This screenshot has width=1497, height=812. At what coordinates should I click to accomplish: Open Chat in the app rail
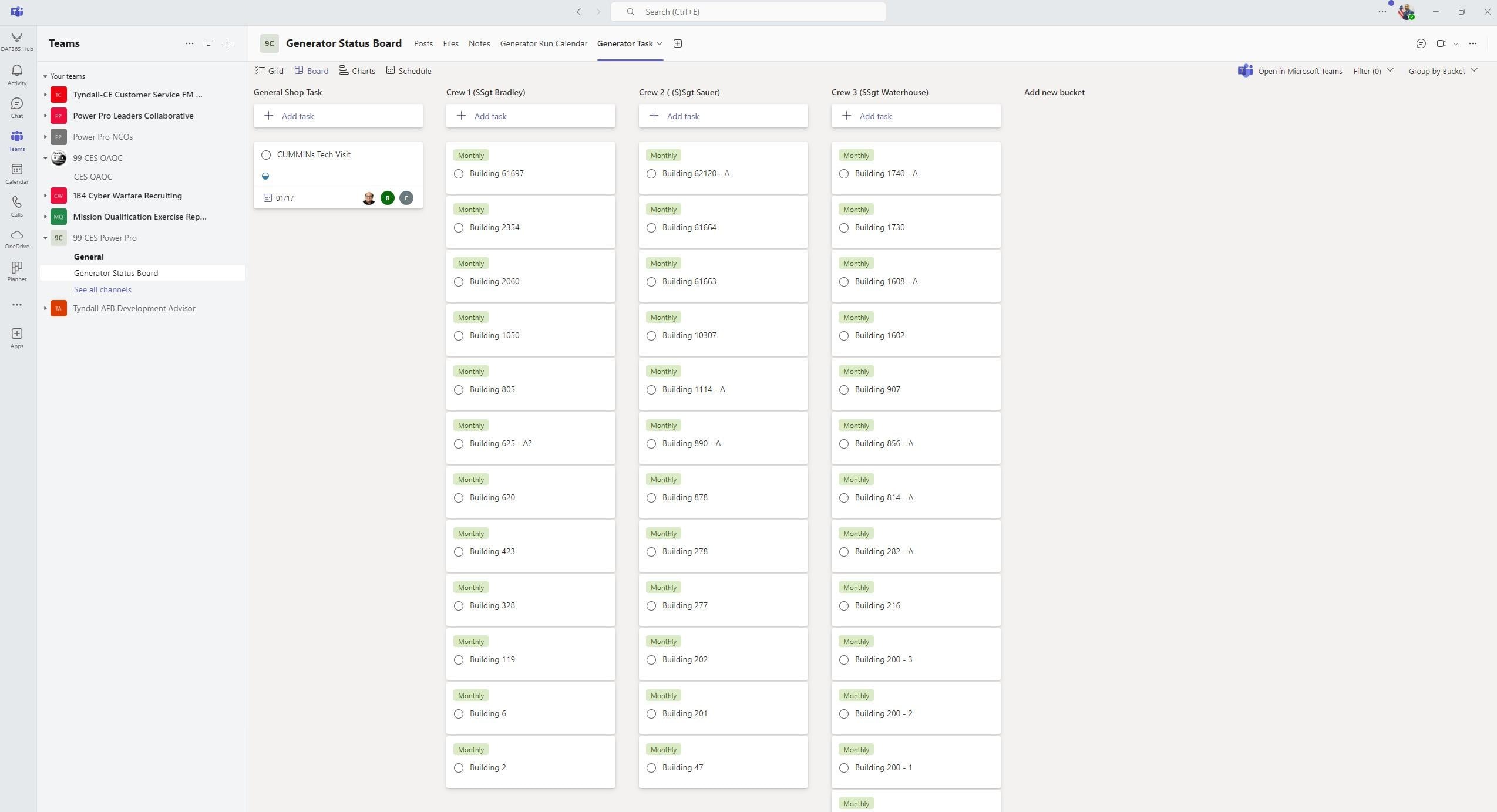coord(17,108)
